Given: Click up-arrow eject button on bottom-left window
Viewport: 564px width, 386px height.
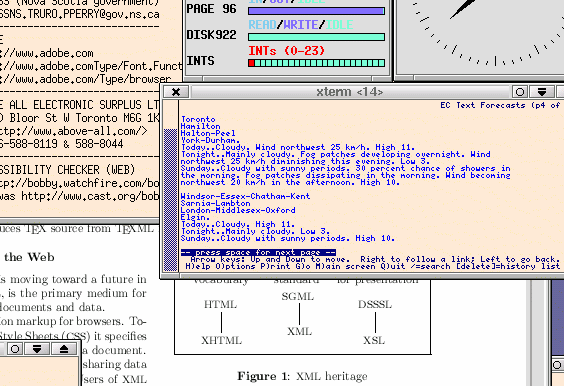Looking at the screenshot, I should (64, 349).
